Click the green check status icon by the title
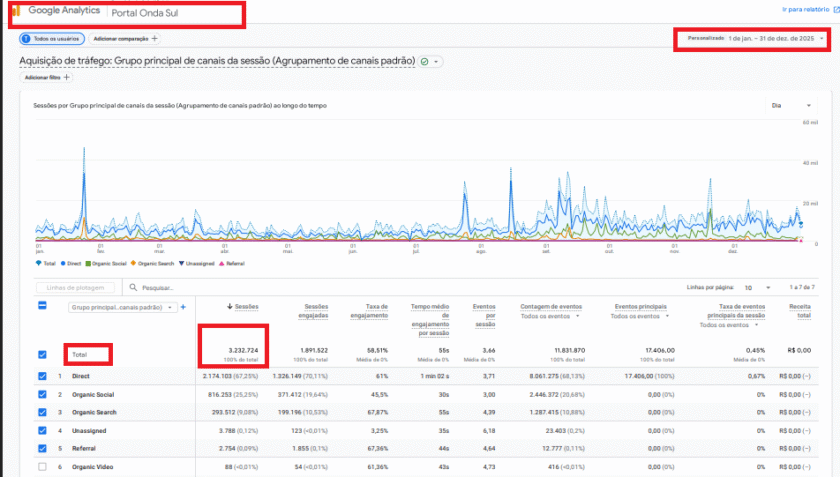 coord(425,62)
